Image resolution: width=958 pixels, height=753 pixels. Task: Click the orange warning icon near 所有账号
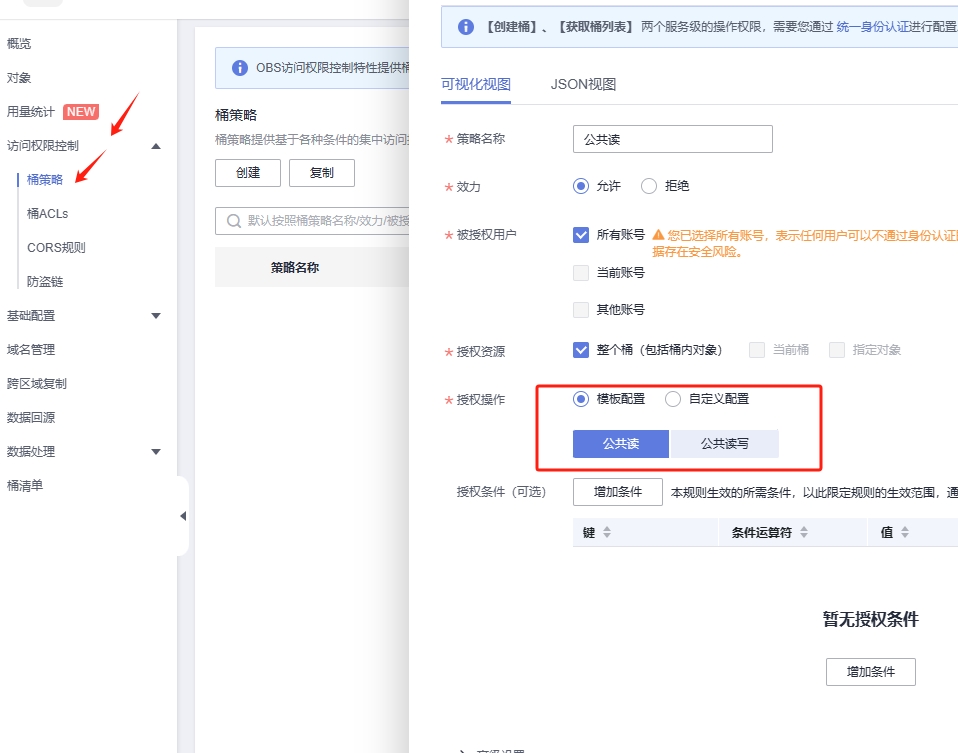pyautogui.click(x=658, y=235)
